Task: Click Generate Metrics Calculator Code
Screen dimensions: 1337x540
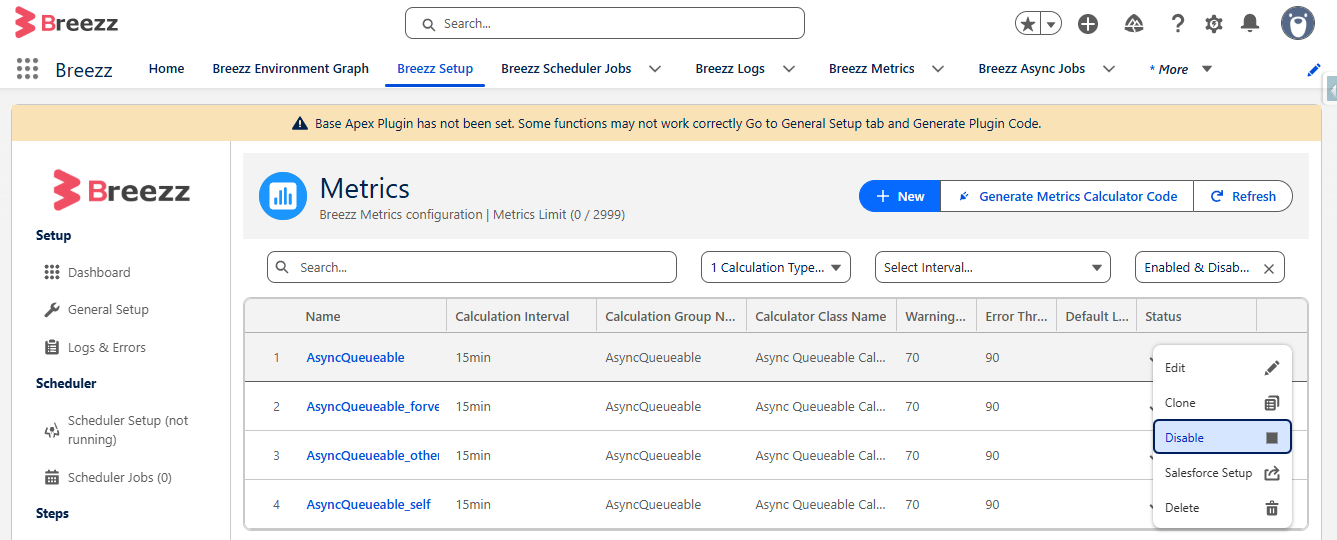Action: click(1067, 196)
